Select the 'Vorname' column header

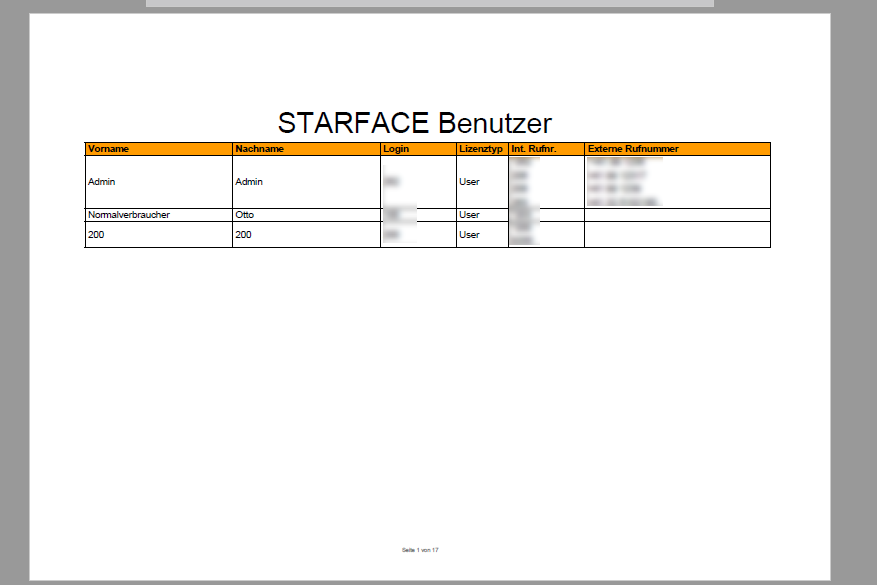[159, 149]
